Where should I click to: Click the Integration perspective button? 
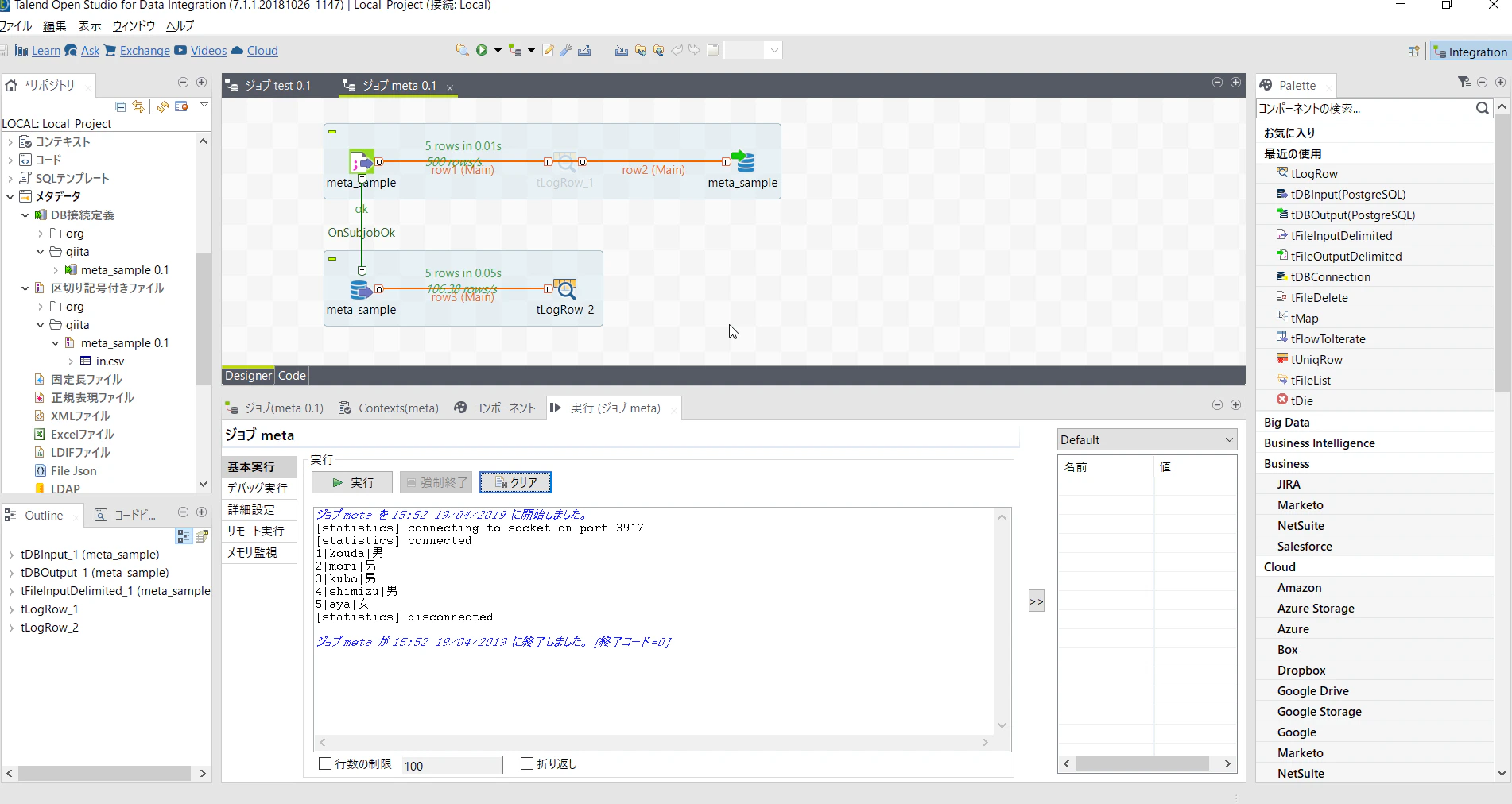coord(1470,52)
